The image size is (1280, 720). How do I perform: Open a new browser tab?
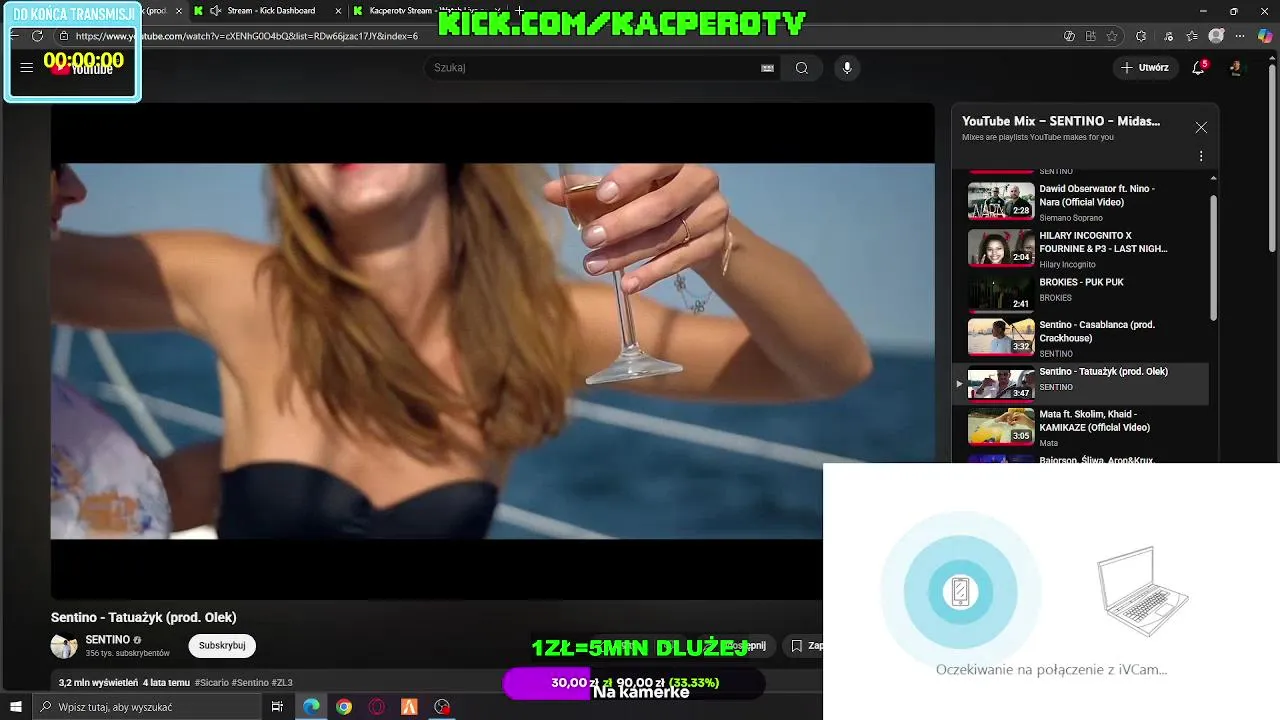519,11
